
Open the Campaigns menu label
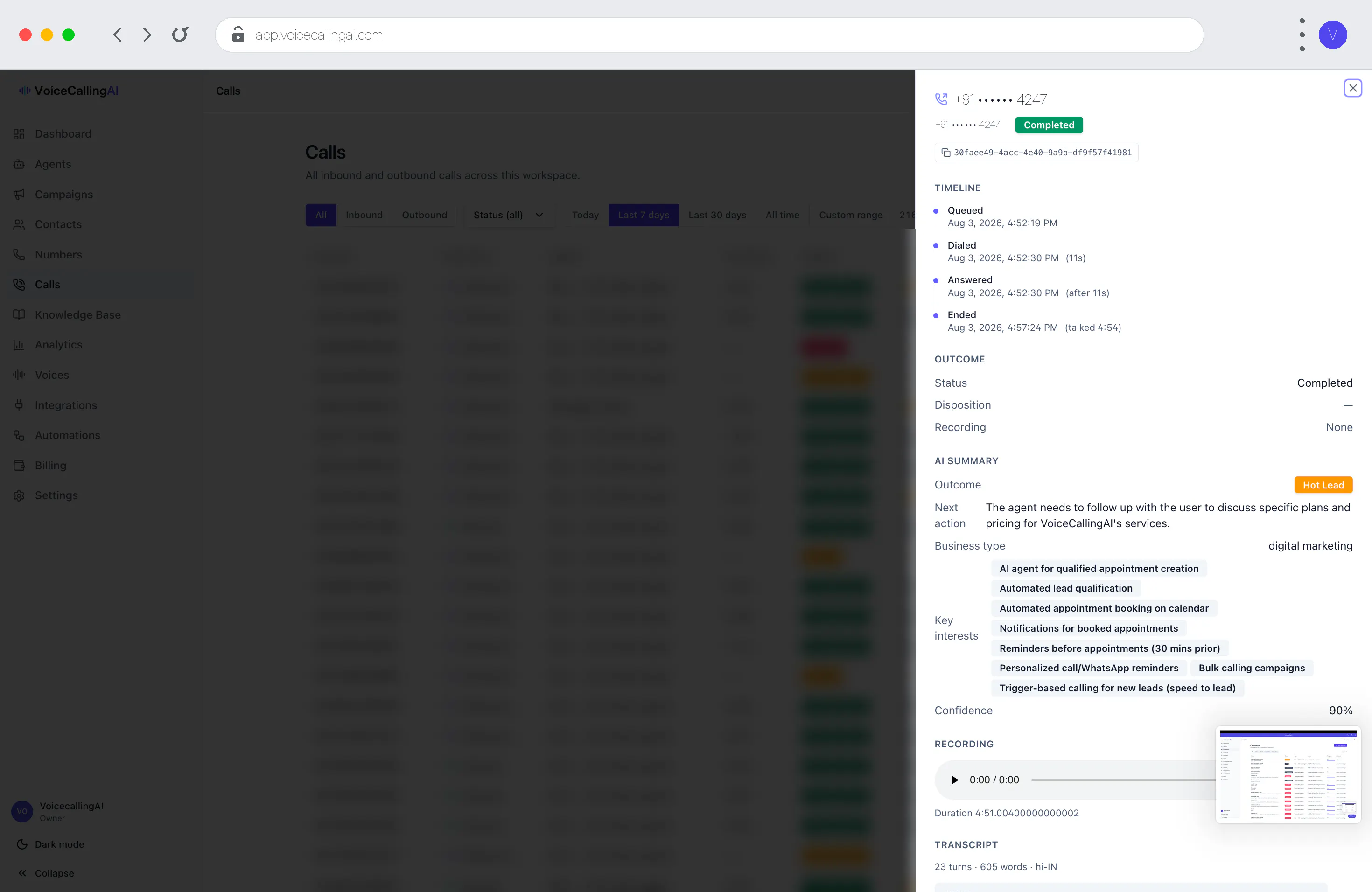pyautogui.click(x=64, y=194)
